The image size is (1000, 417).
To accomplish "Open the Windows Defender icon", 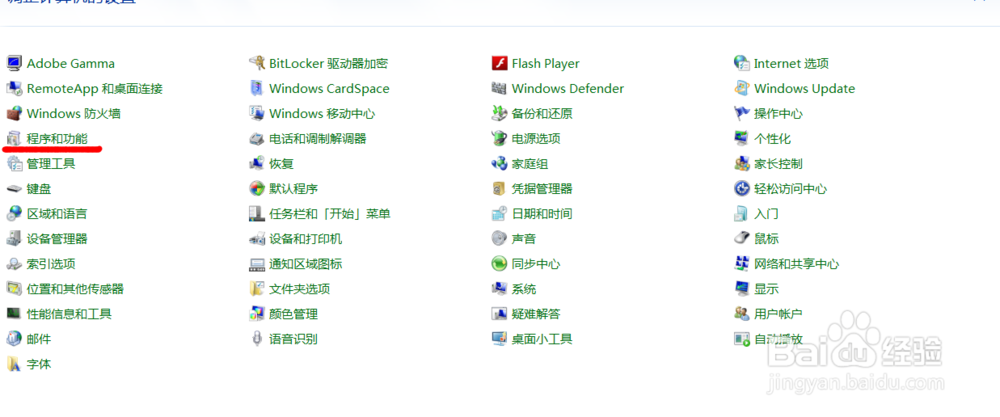I will pyautogui.click(x=499, y=88).
